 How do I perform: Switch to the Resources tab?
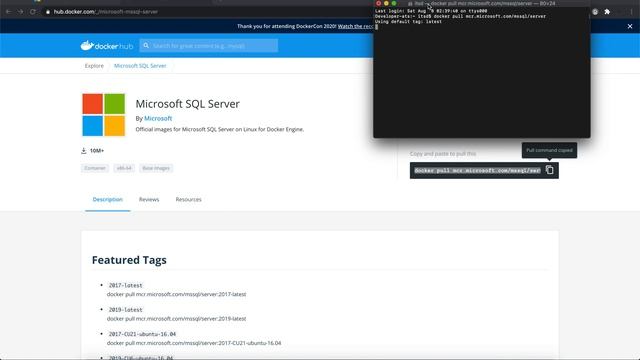tap(189, 200)
